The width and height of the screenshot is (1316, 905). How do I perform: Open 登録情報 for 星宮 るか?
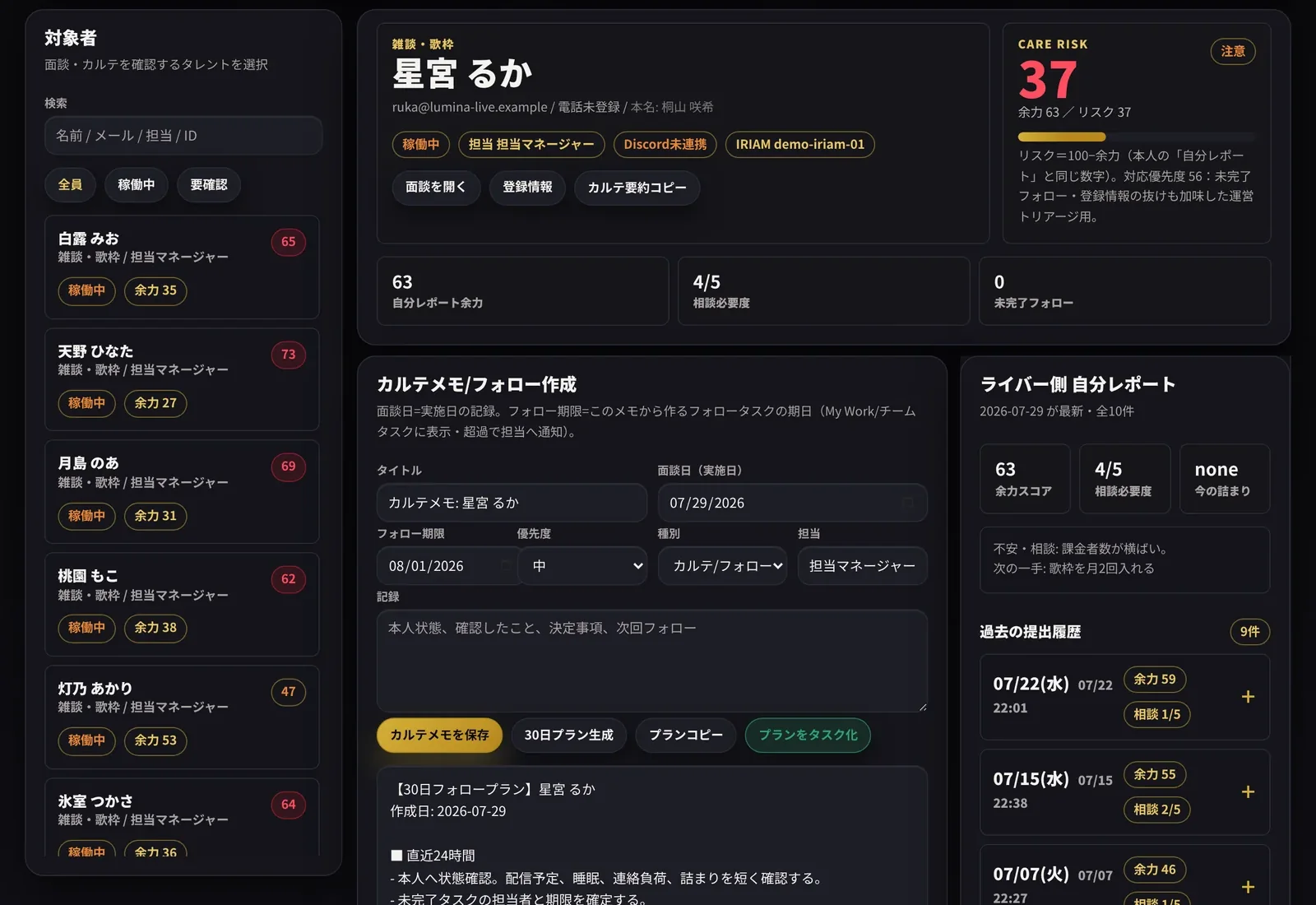pos(527,188)
